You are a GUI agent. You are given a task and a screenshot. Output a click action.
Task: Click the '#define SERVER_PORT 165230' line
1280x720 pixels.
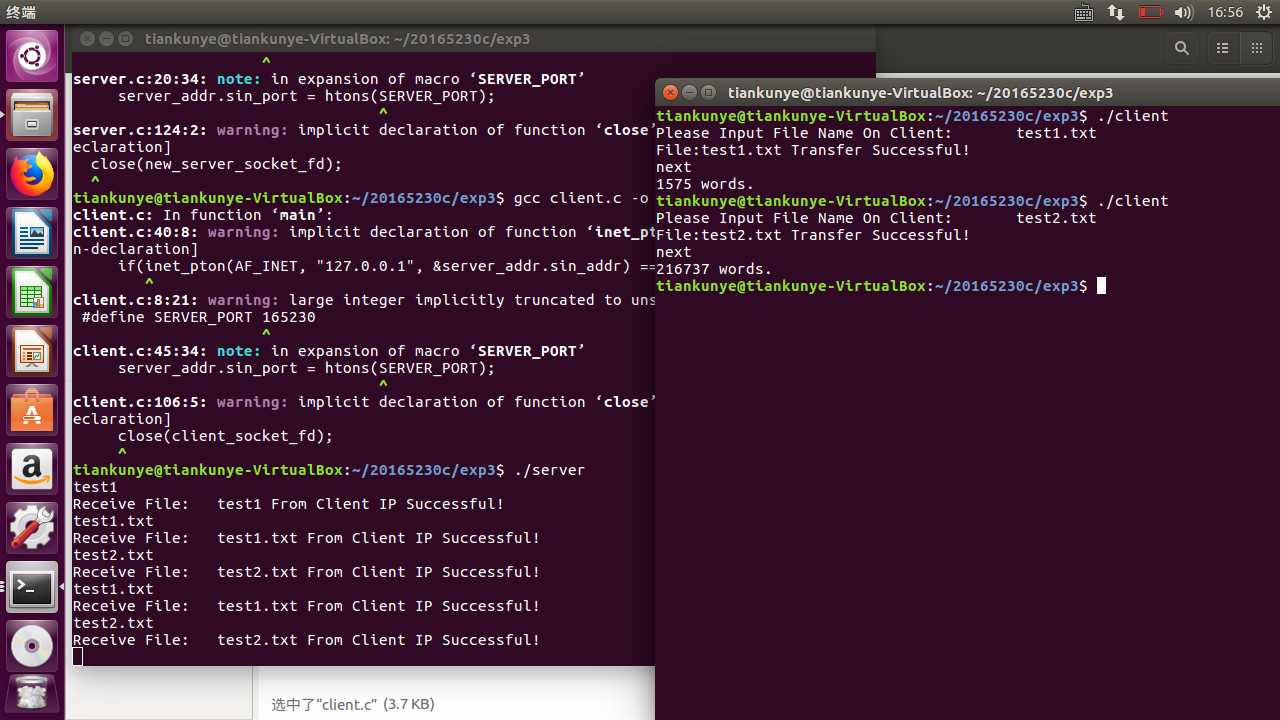(x=198, y=317)
